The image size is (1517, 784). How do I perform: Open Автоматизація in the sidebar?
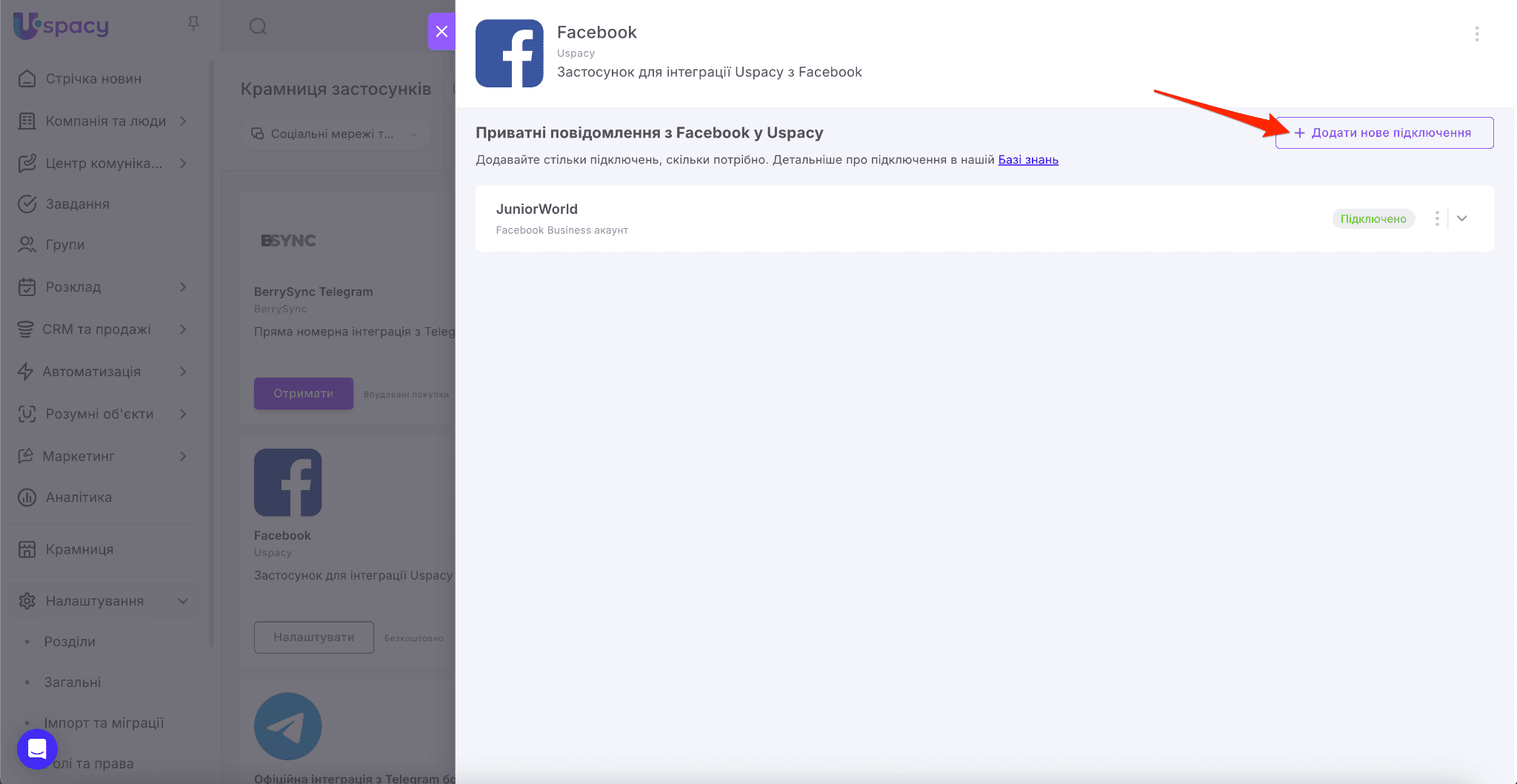click(x=92, y=371)
